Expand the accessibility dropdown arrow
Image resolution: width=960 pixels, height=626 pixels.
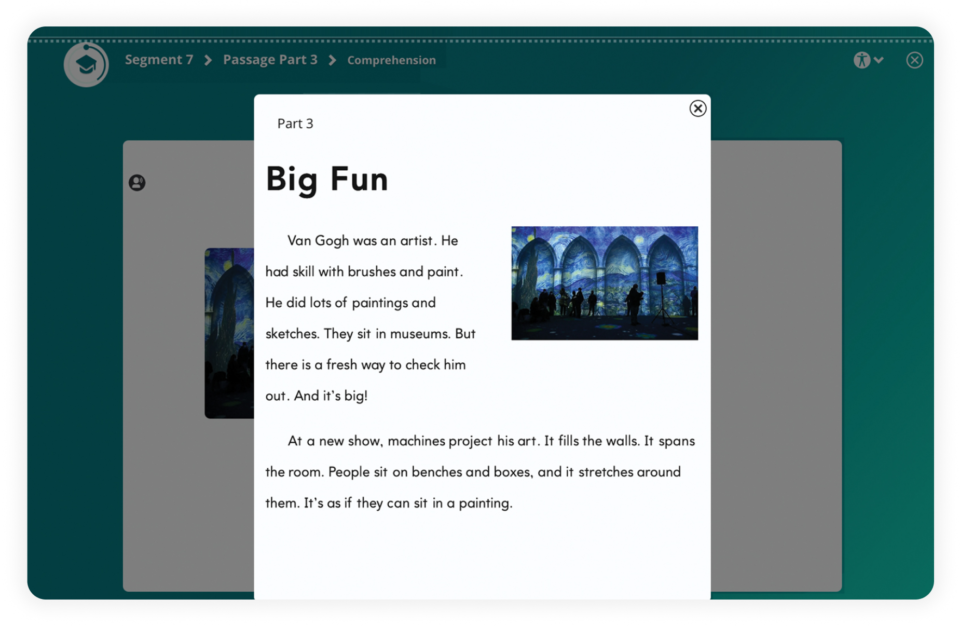click(879, 60)
